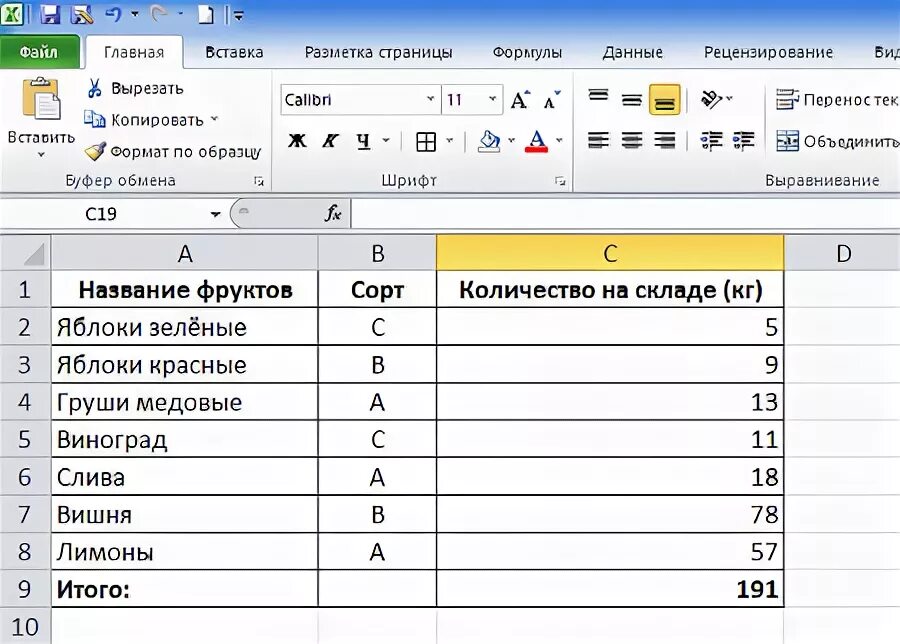Open the borders dropdown arrow
Screen dimensions: 900x644
(450, 141)
